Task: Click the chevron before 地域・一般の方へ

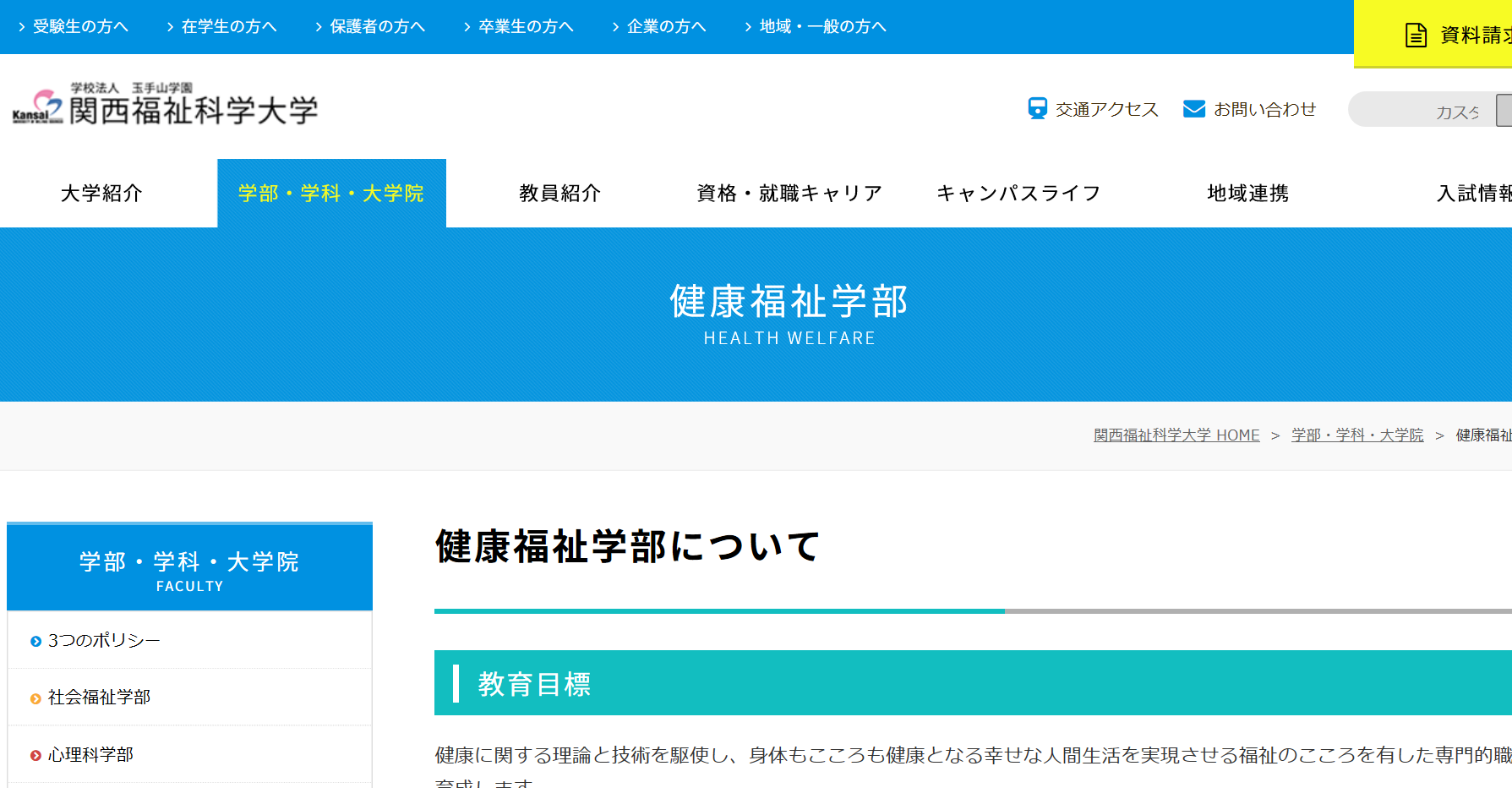Action: 748,27
